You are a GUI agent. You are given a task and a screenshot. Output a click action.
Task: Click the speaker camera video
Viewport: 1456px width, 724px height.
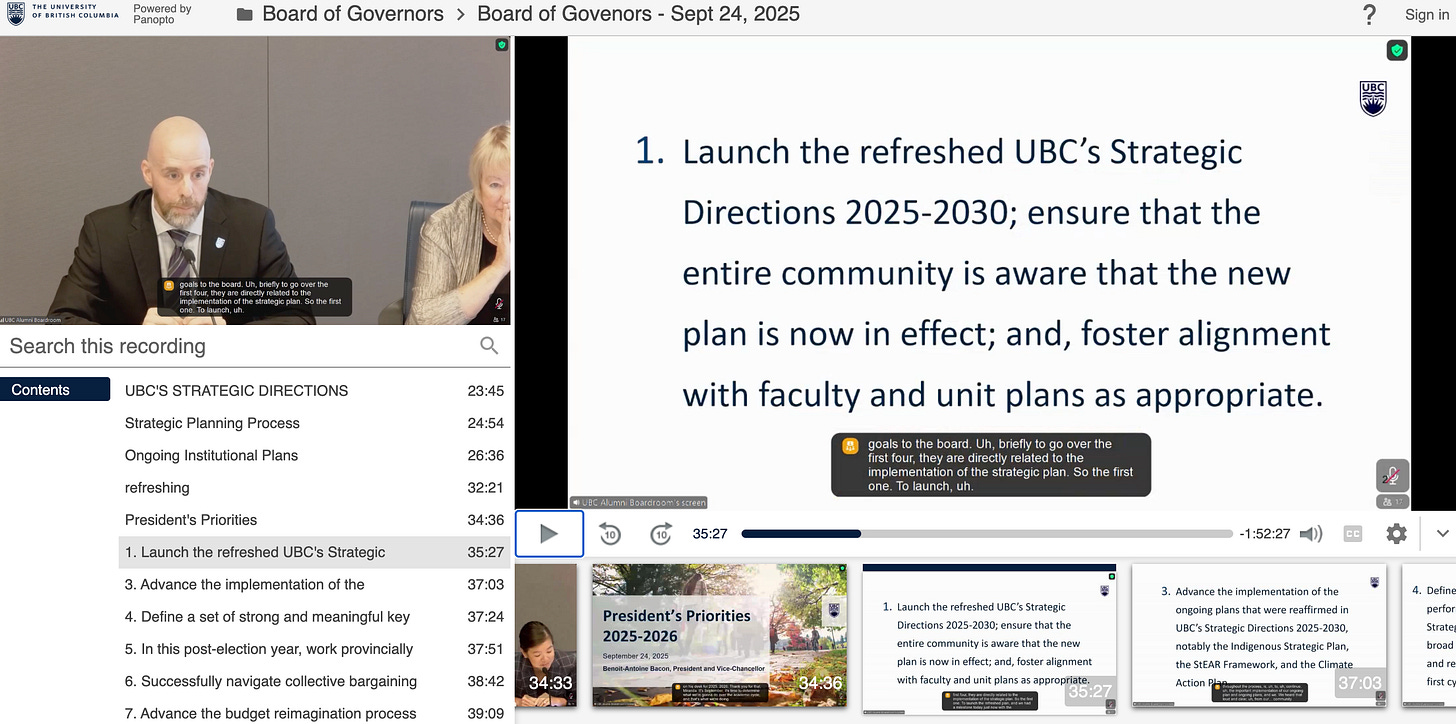[x=255, y=180]
